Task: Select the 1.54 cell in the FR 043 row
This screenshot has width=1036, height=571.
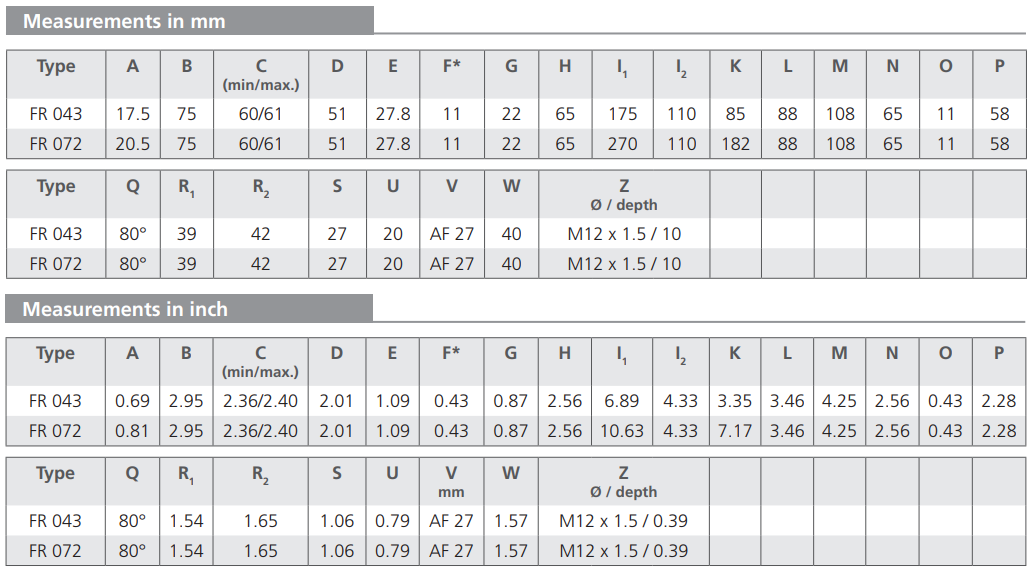Action: pos(187,521)
